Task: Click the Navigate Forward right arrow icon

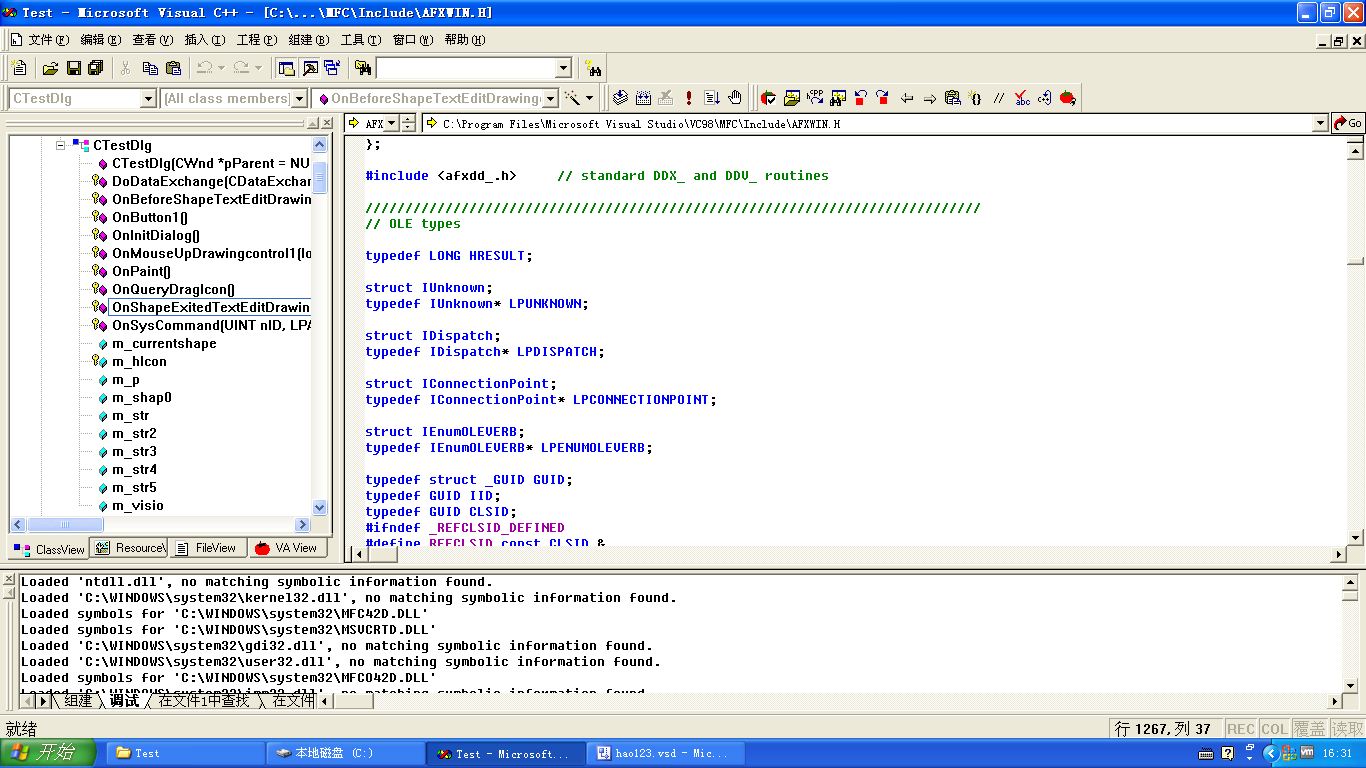Action: click(930, 98)
